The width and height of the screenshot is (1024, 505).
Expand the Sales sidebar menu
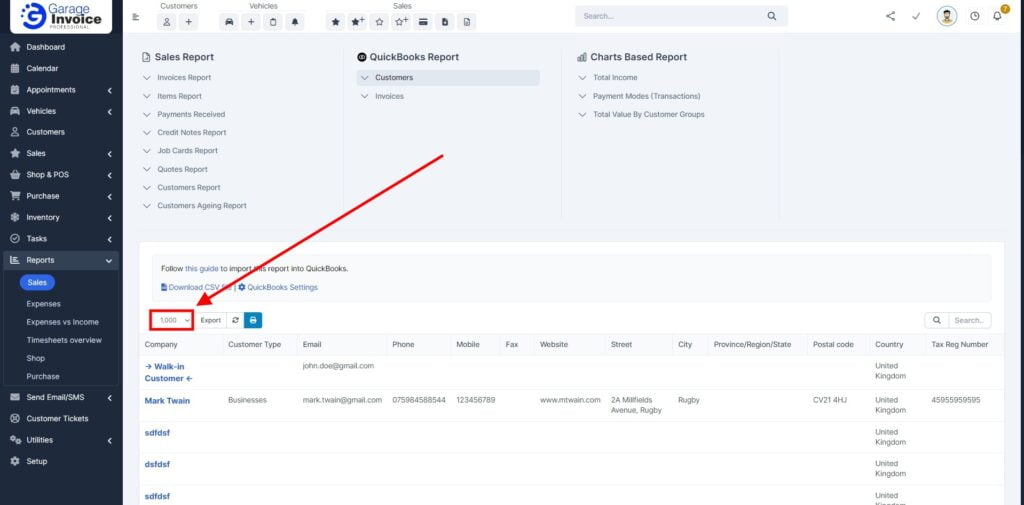(x=61, y=154)
